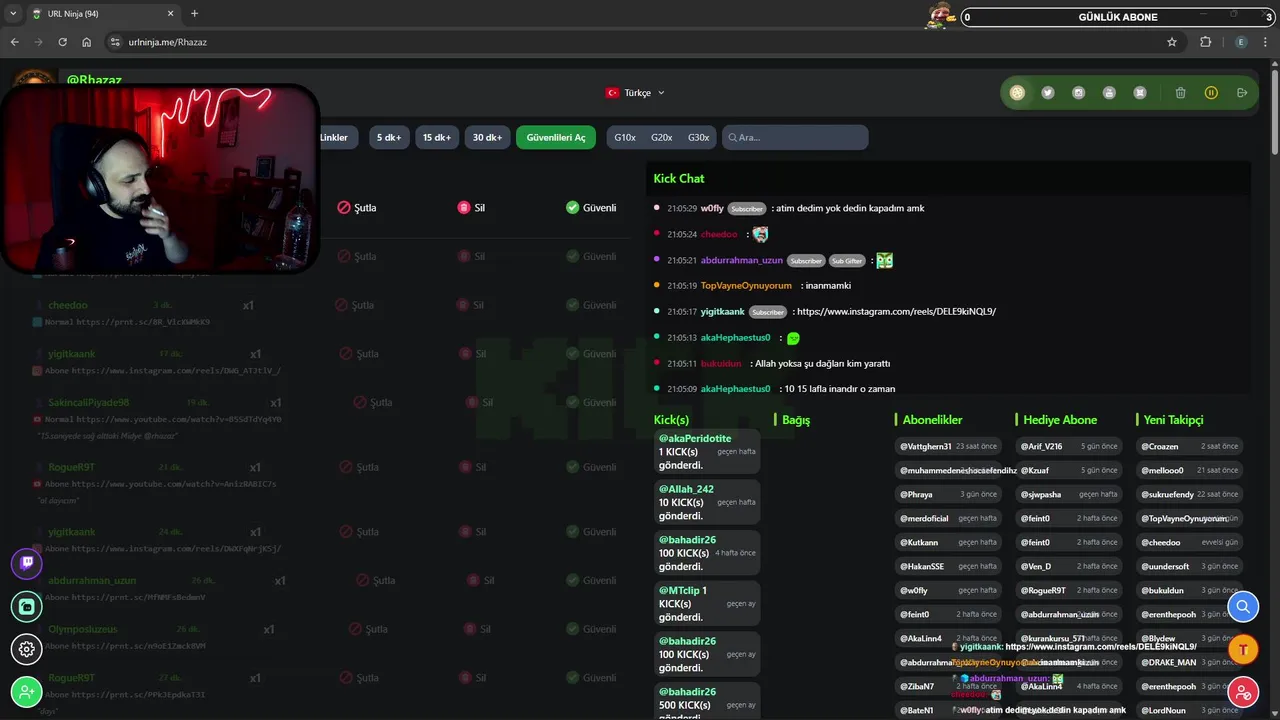The width and height of the screenshot is (1280, 720).
Task: Delete abdurrahman_uzun's prnt.sc link
Action: point(480,580)
